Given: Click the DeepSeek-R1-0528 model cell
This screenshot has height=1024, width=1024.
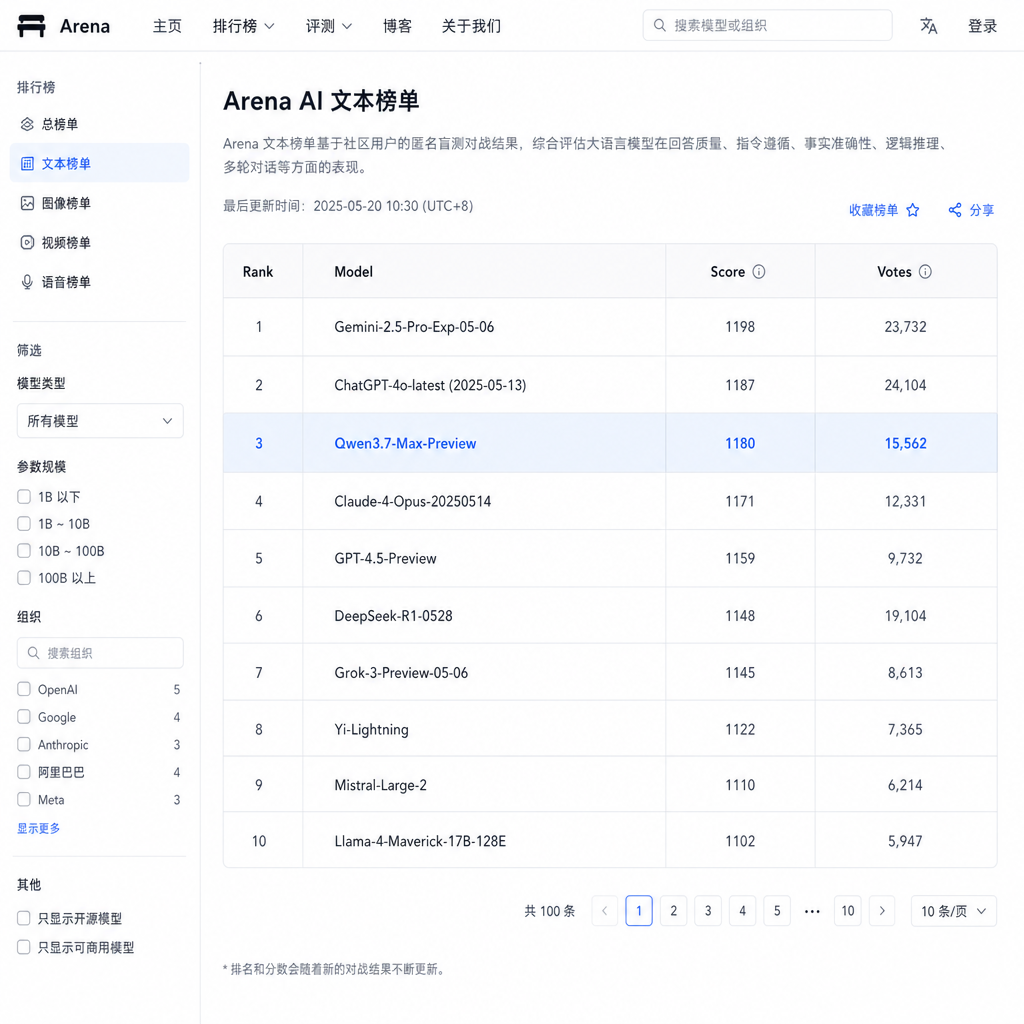Looking at the screenshot, I should pos(484,615).
